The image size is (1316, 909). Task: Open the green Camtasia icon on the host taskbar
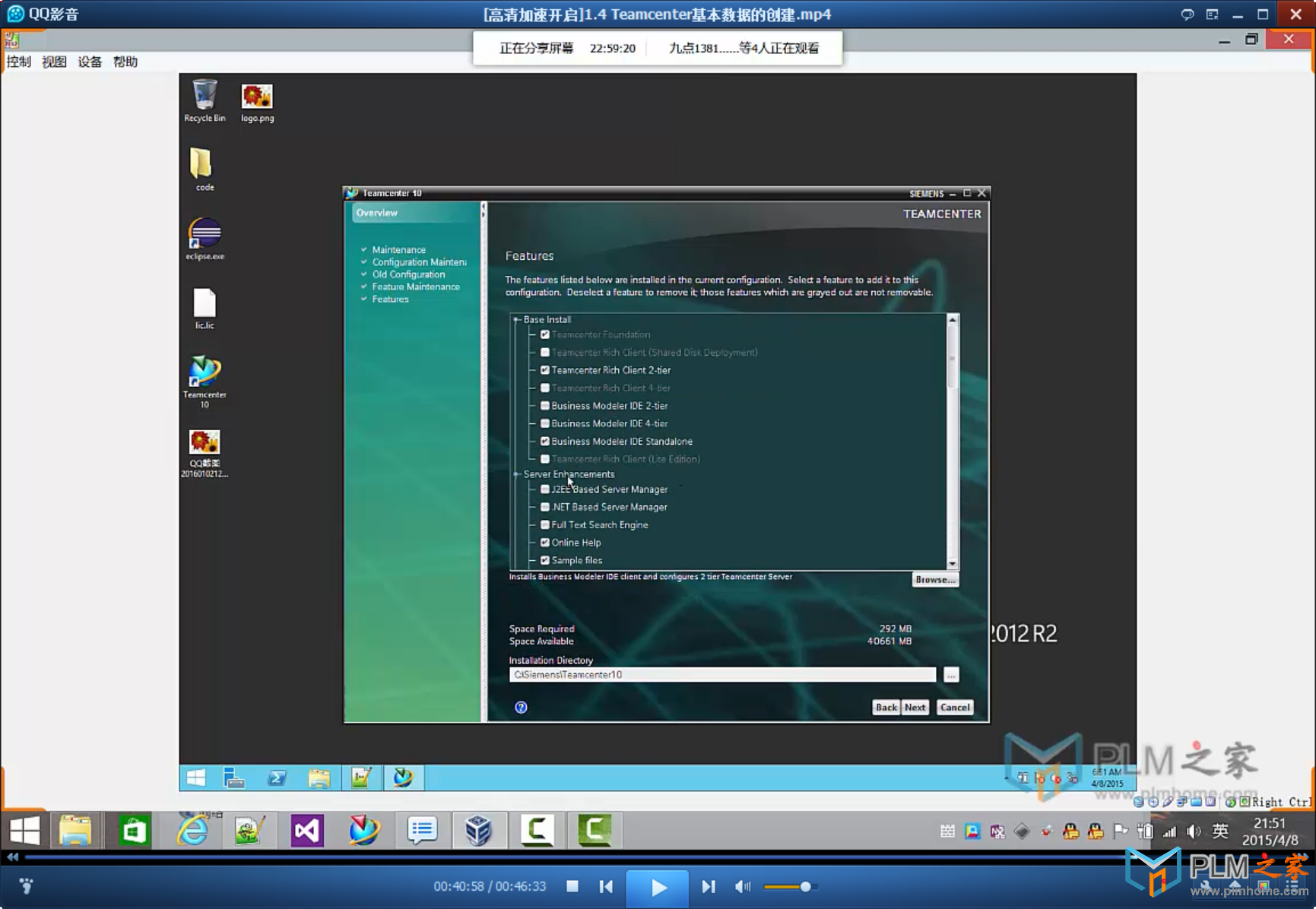[595, 830]
